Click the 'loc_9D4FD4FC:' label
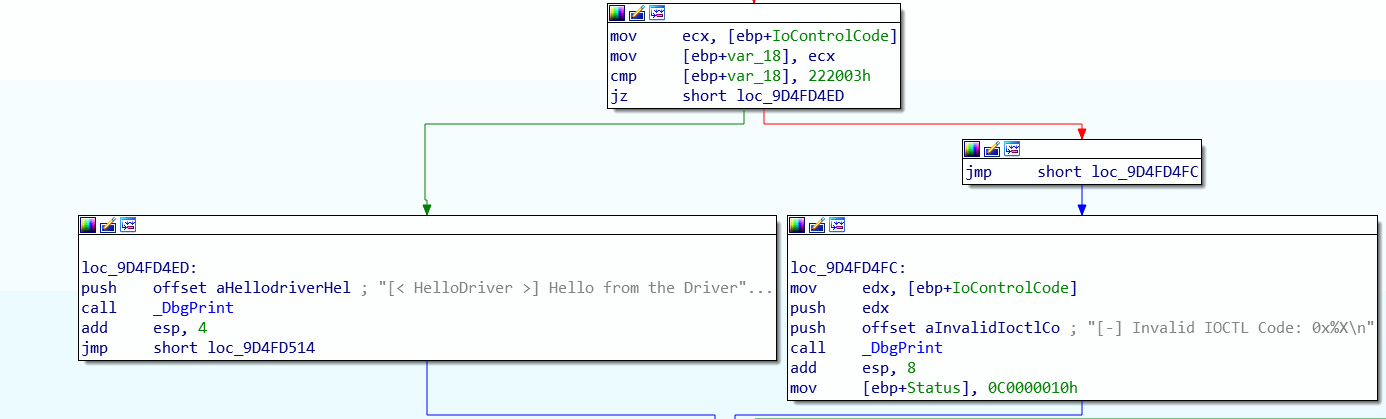Viewport: 1386px width, 419px height. [848, 268]
